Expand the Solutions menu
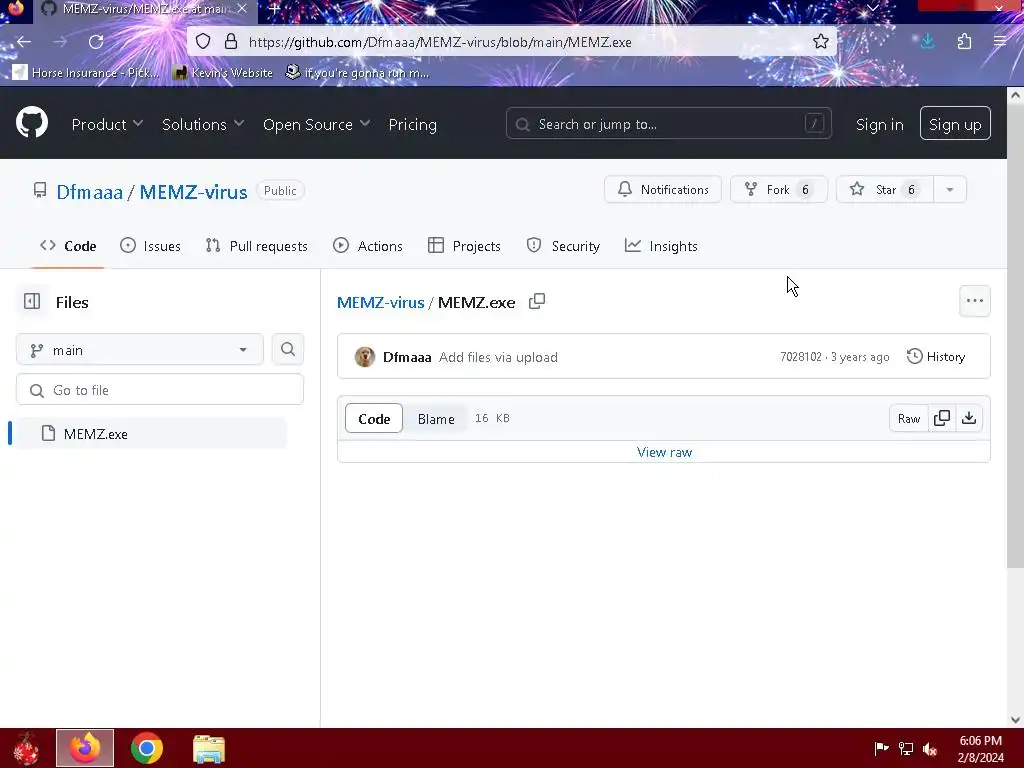This screenshot has height=768, width=1024. tap(203, 124)
